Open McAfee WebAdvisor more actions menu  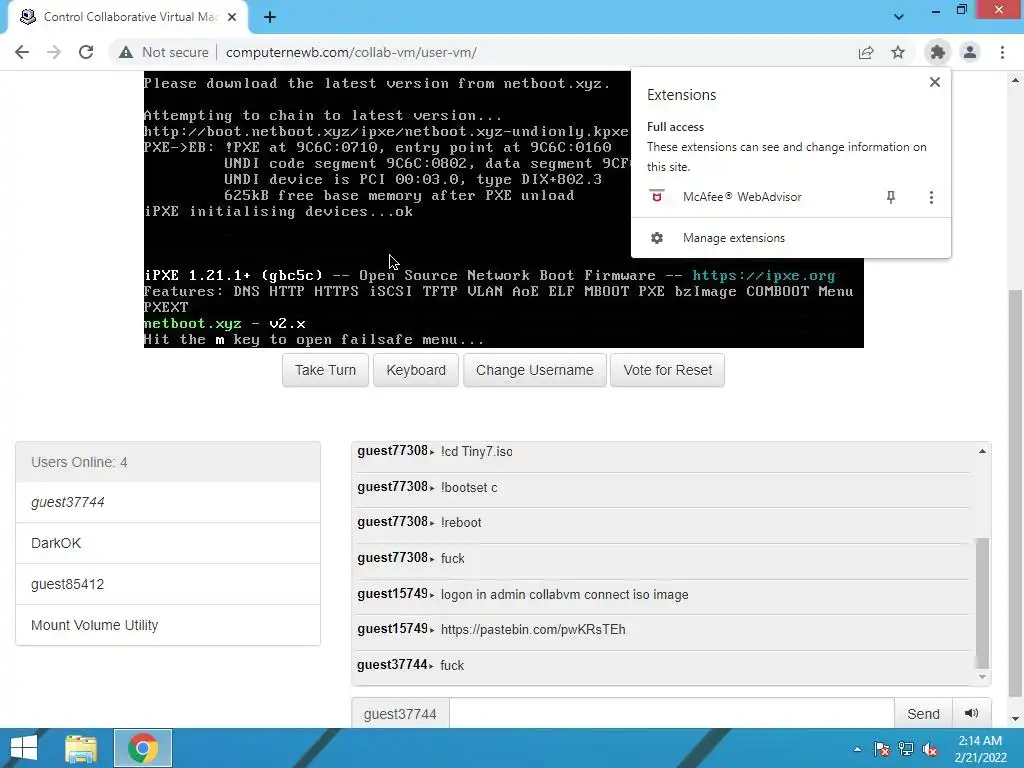(x=931, y=197)
